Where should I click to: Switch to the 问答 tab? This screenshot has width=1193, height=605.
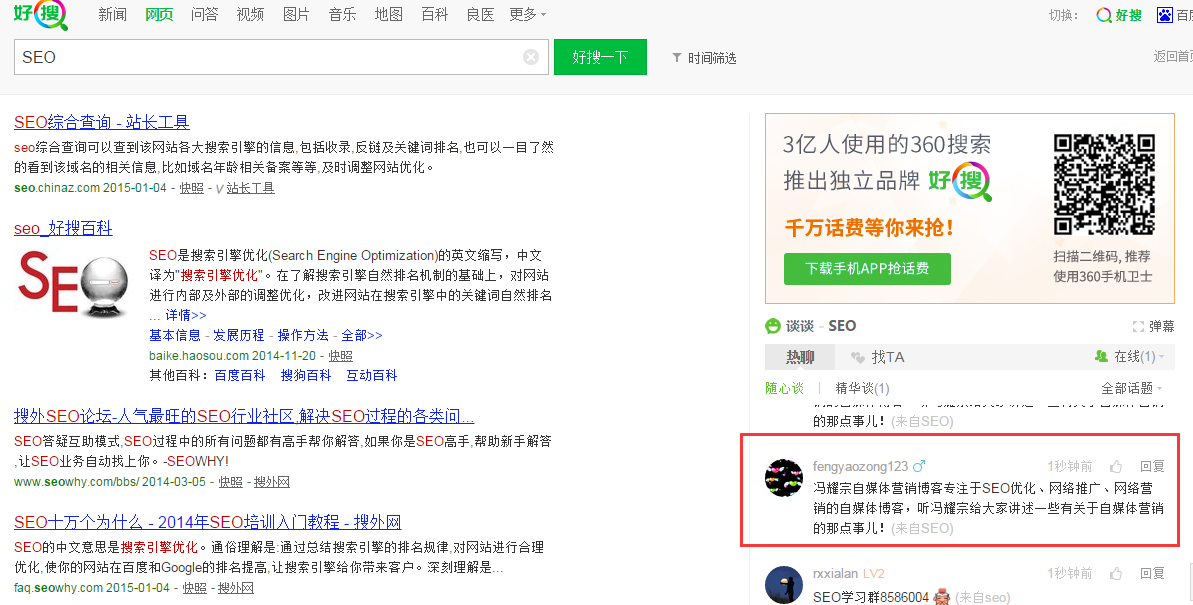pos(205,14)
